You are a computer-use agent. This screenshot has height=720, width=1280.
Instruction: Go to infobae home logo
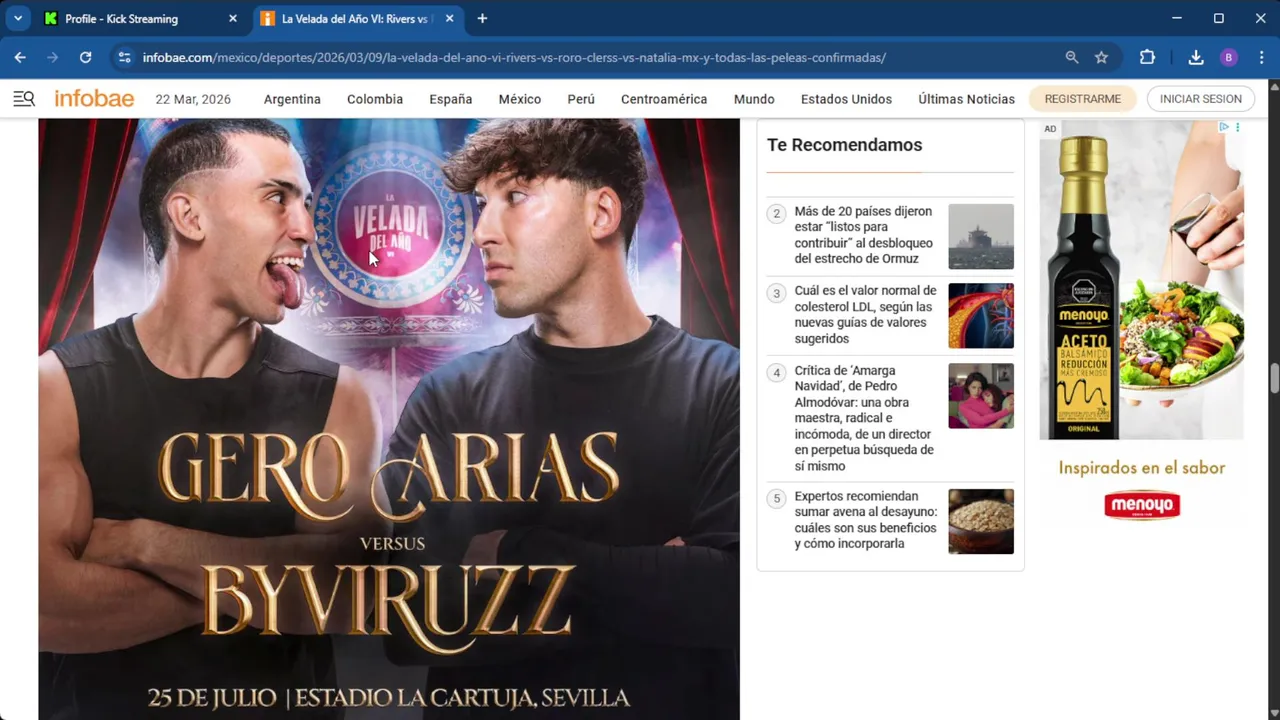tap(94, 98)
